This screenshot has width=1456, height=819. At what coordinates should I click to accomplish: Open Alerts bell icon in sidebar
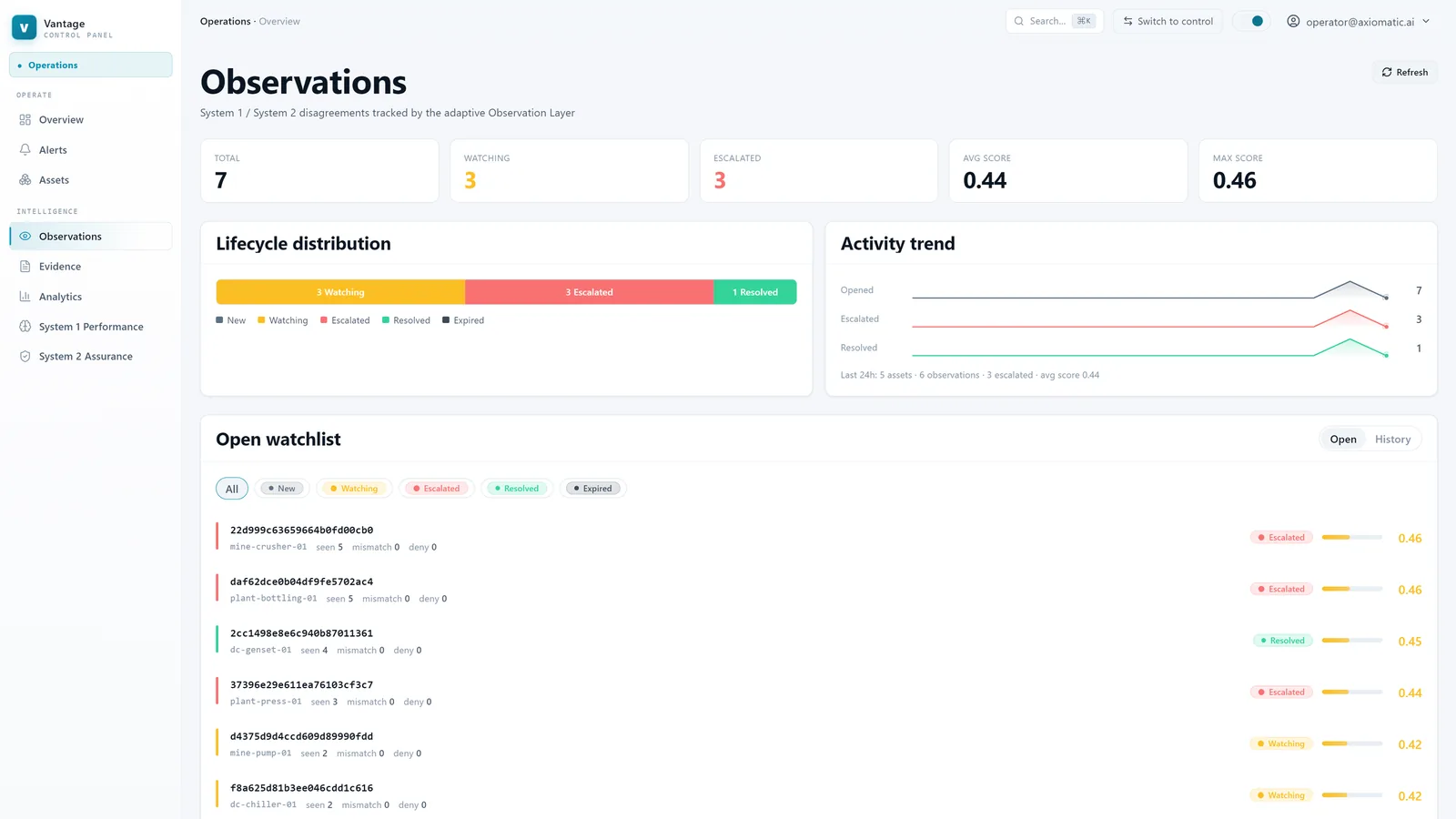tap(25, 150)
